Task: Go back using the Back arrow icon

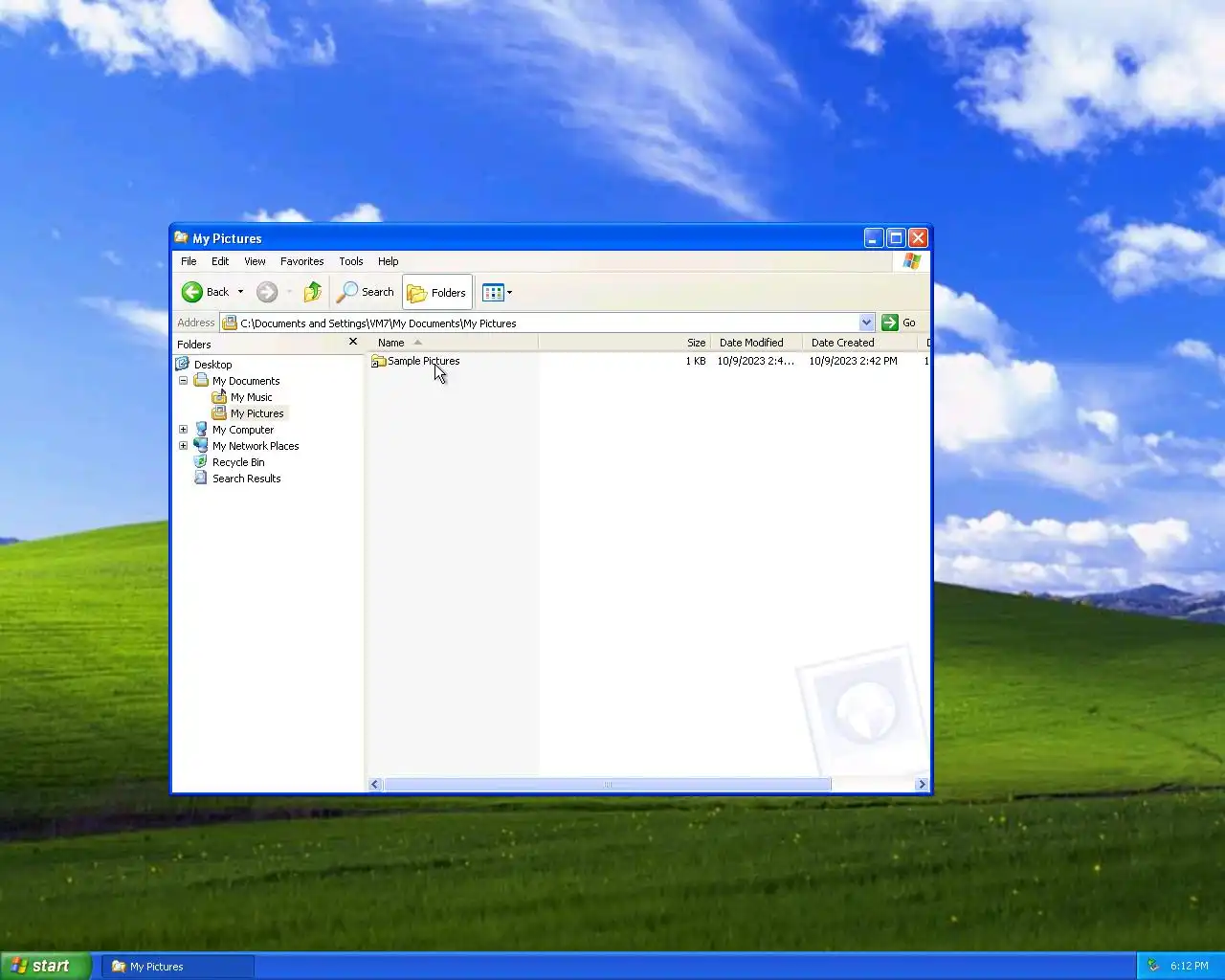Action: [191, 292]
